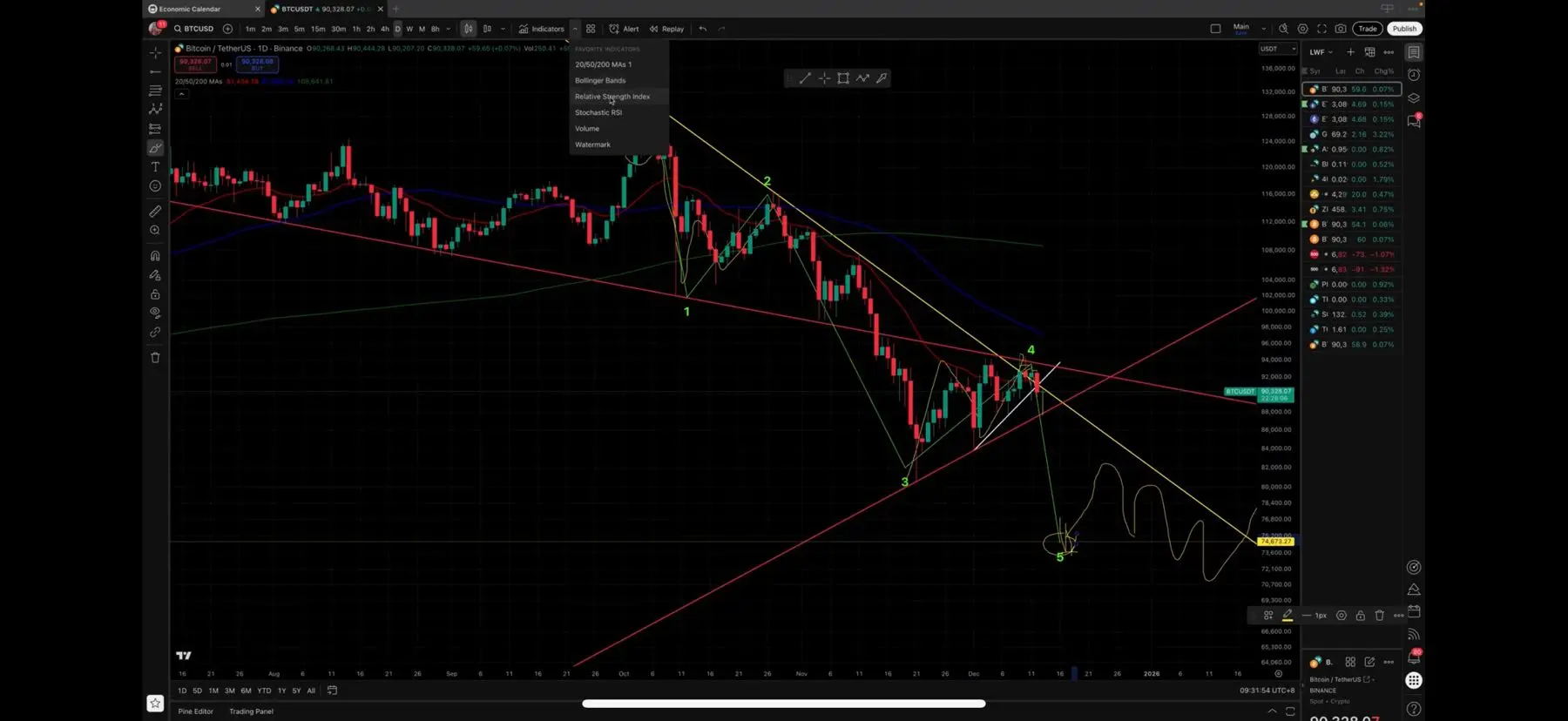Toggle the watchlist panel icon
1568x721 pixels.
pos(1414,52)
